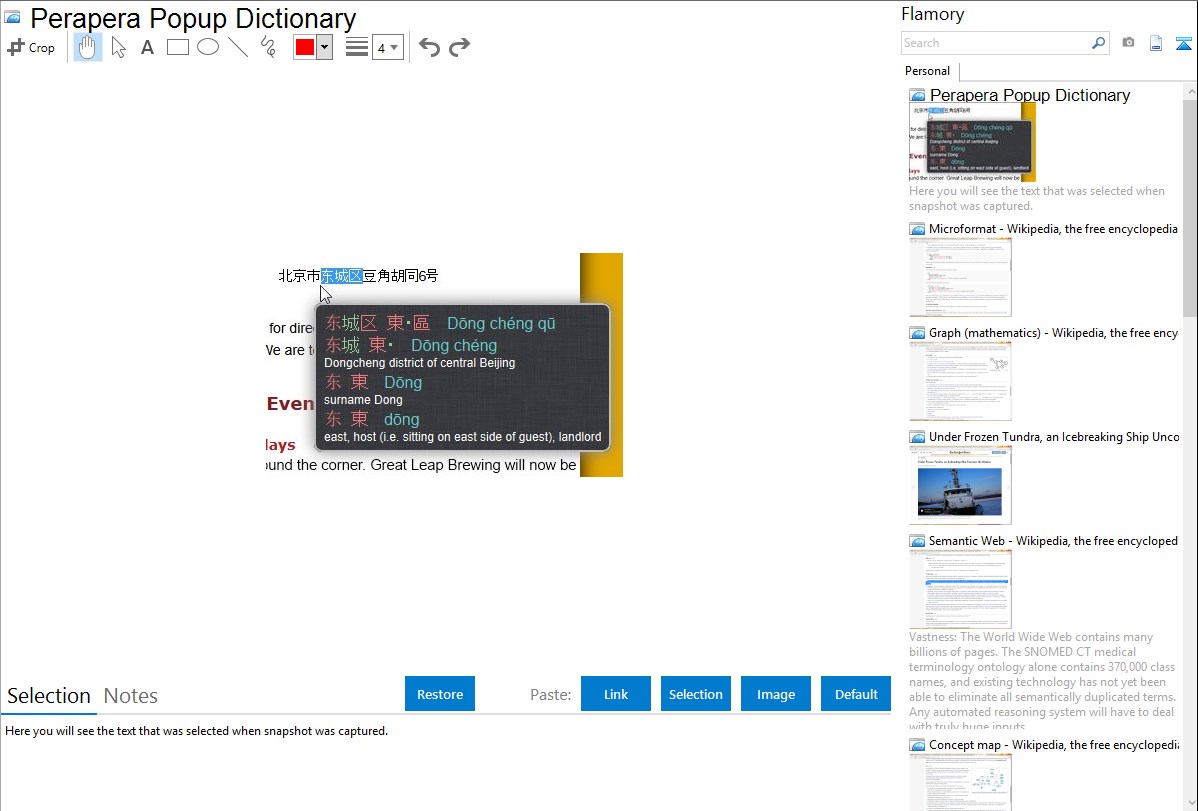Click the icon beside the Under Frozen Tundra entry
This screenshot has width=1198, height=811.
click(917, 436)
